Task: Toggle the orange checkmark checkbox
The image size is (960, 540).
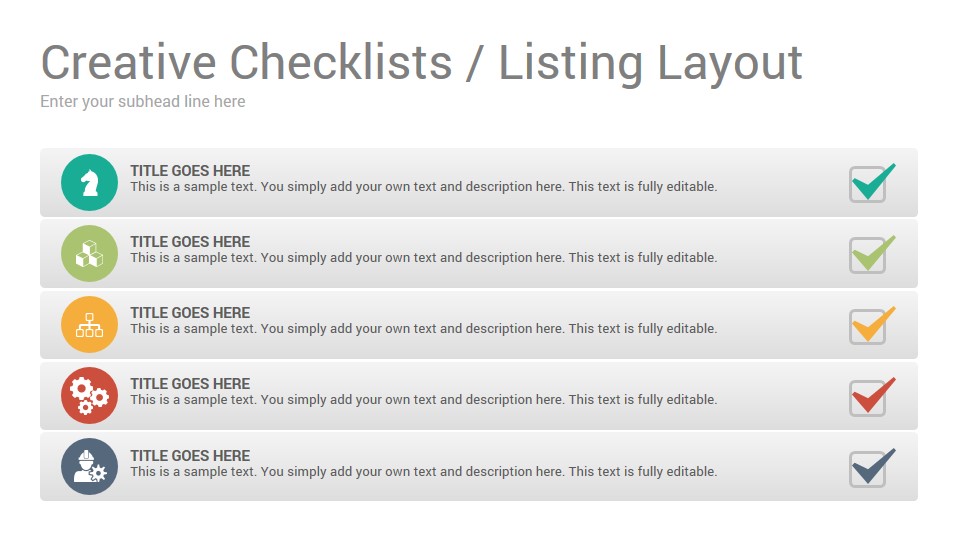Action: click(x=871, y=325)
